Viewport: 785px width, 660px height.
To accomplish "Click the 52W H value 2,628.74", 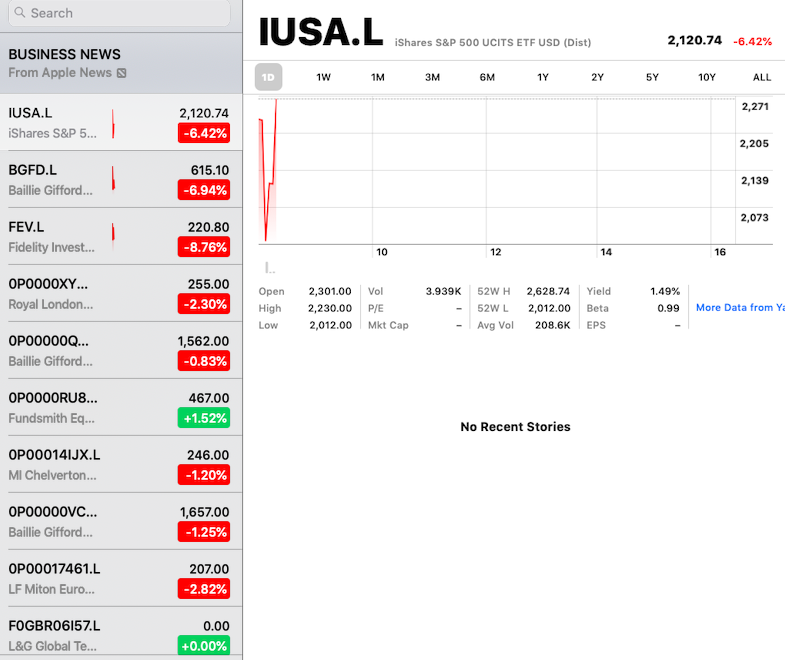I will tap(548, 291).
